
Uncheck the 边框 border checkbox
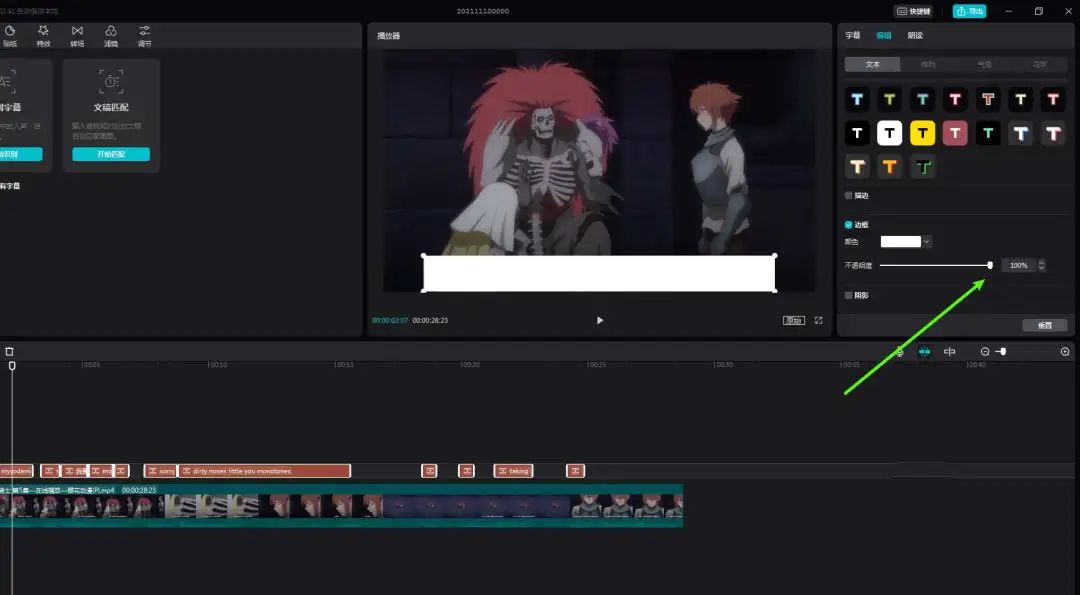[x=849, y=225]
